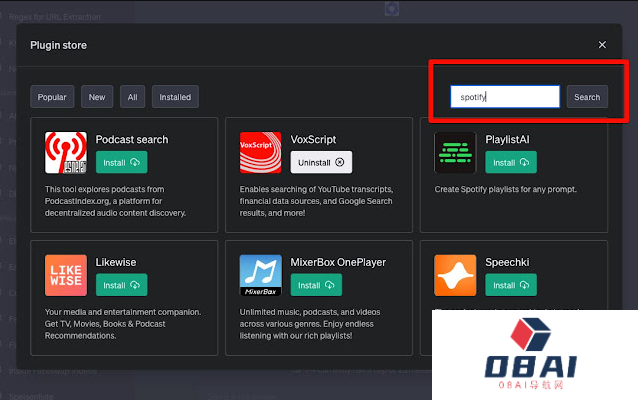Click the Search button
Viewport: 638px width, 400px height.
click(x=587, y=97)
